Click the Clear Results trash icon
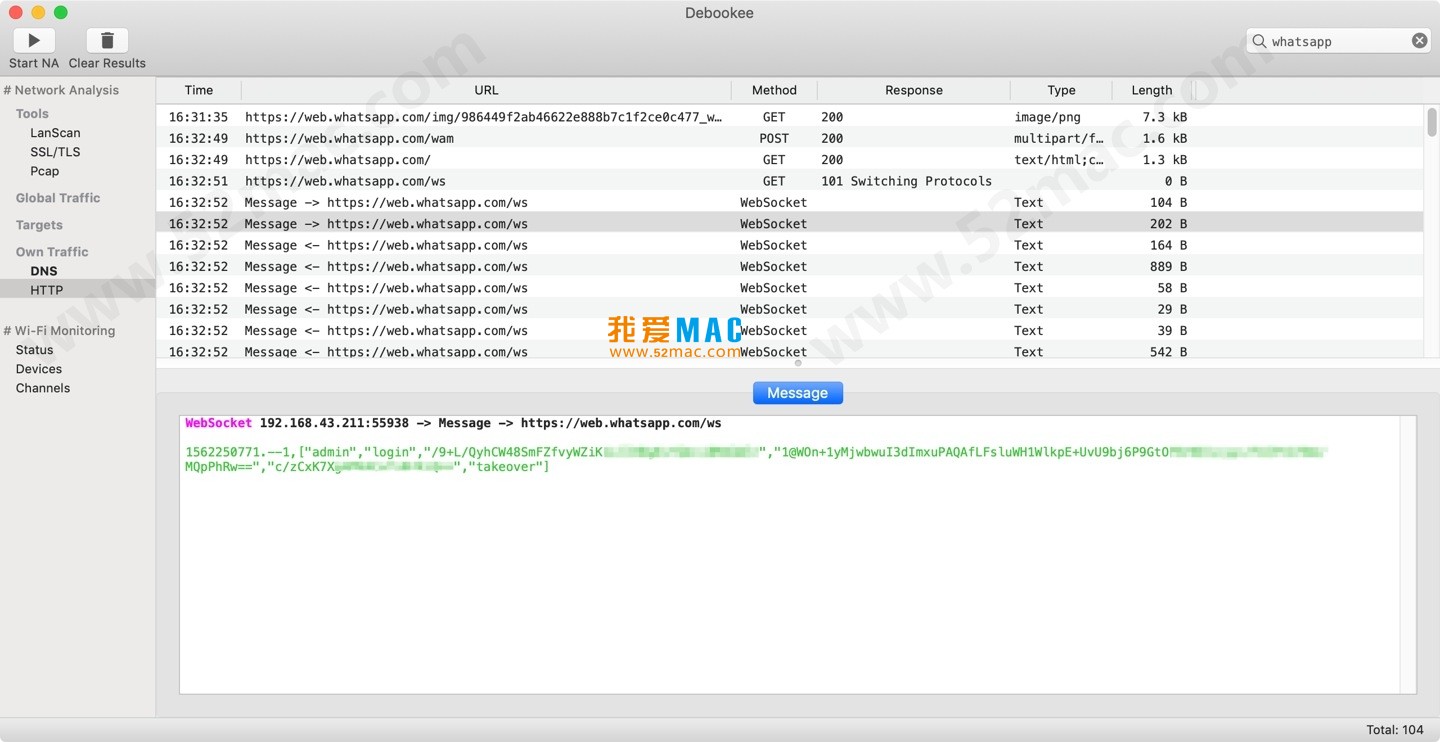The width and height of the screenshot is (1440, 742). [107, 40]
